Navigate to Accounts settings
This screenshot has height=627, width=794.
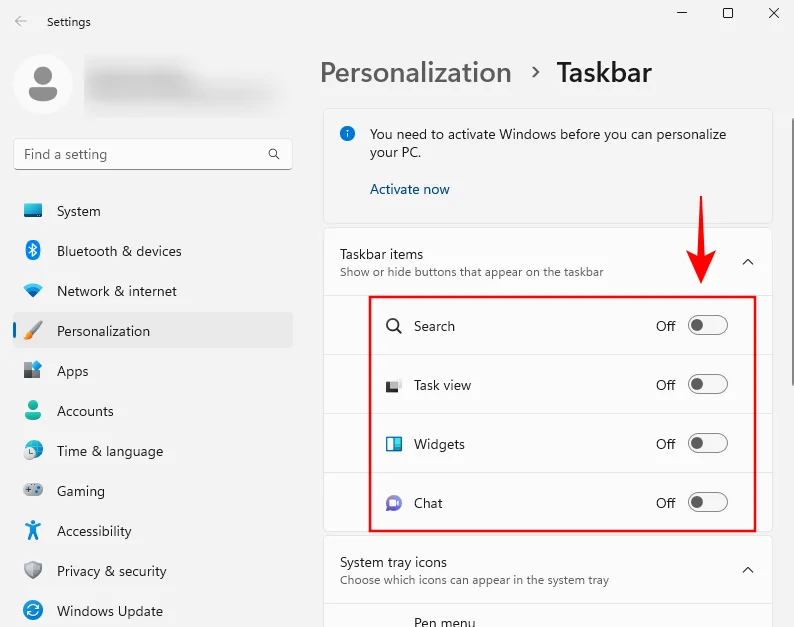coord(153,411)
